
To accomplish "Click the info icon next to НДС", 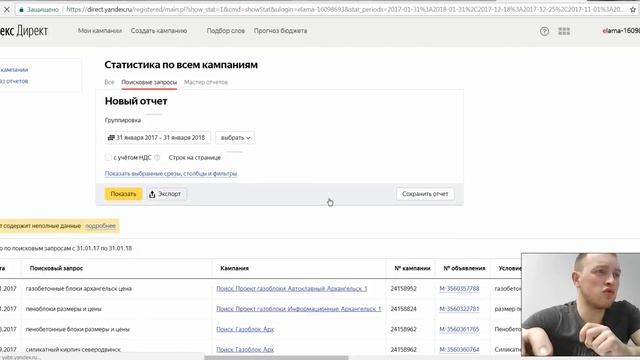I will [x=157, y=158].
